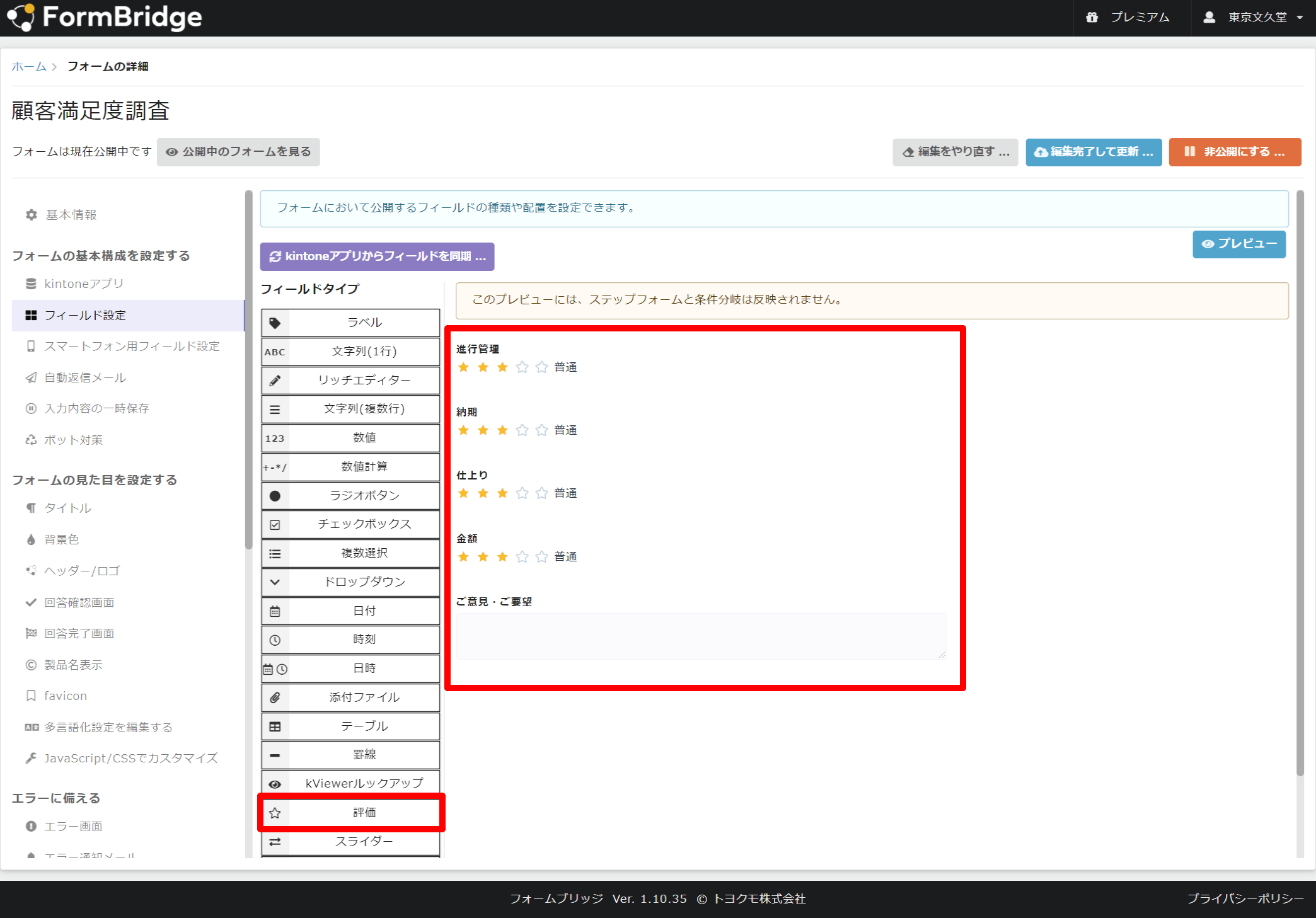Click the eye icon for kViewerルックアップ

click(275, 784)
